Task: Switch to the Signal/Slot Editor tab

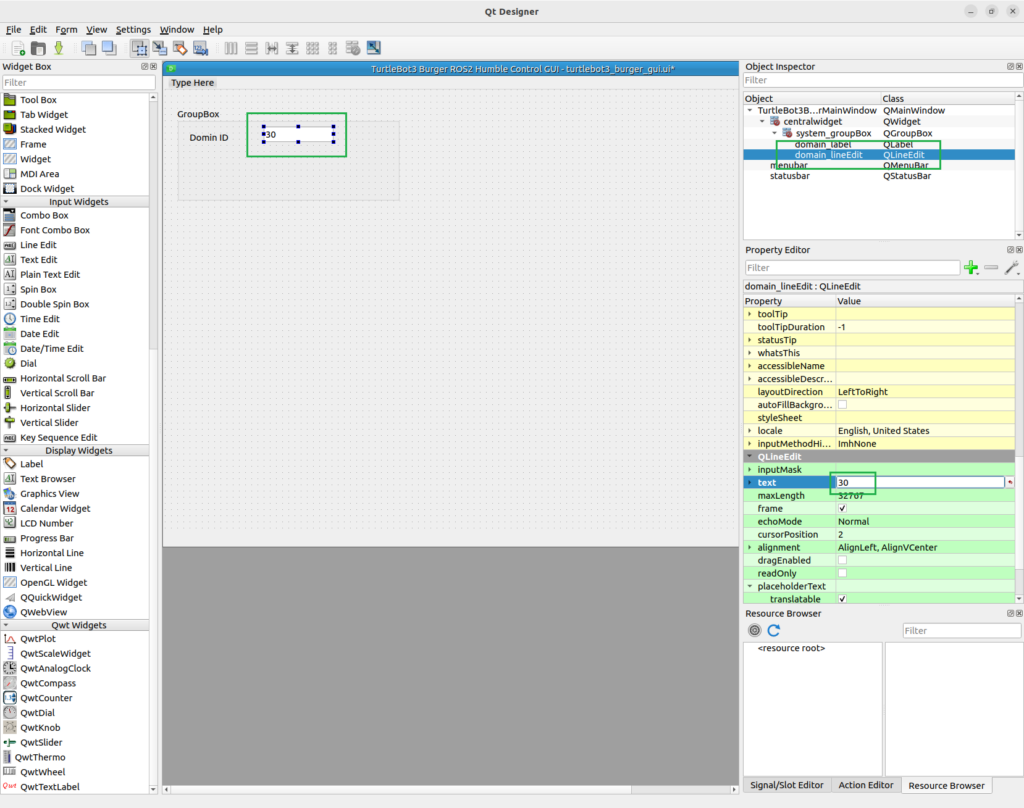Action: pyautogui.click(x=786, y=785)
